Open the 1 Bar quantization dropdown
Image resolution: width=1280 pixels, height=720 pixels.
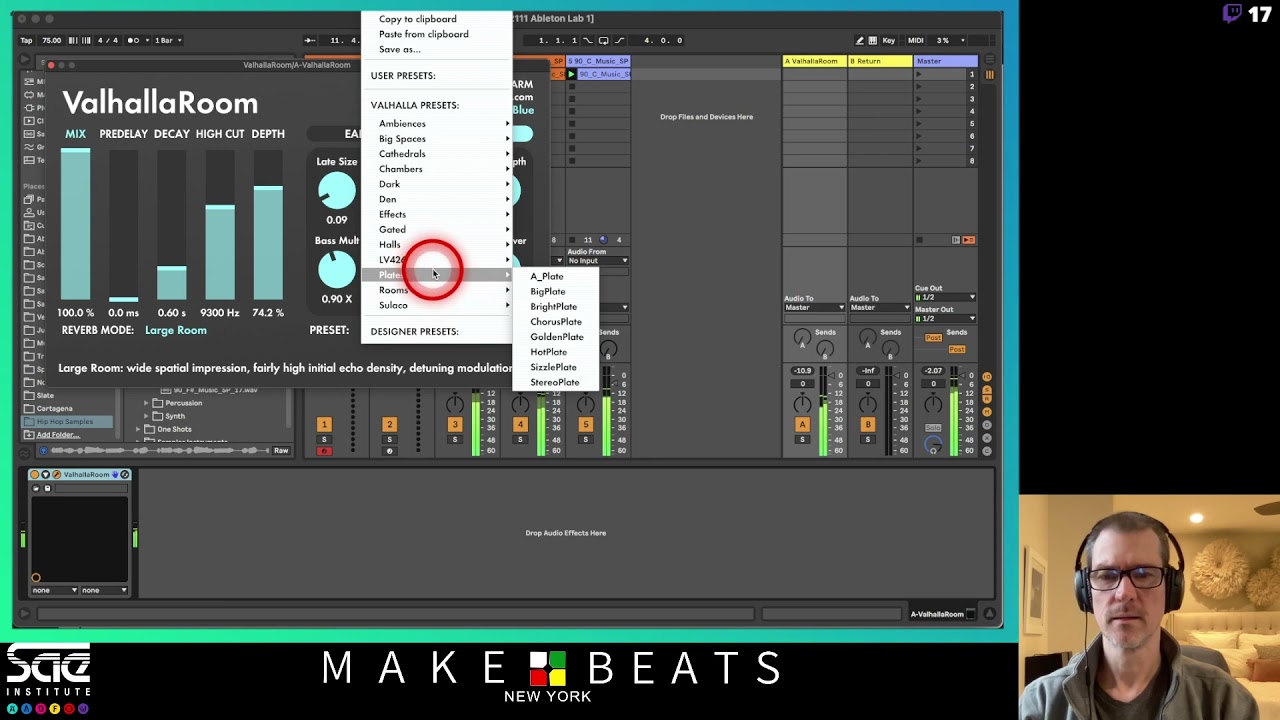point(168,40)
